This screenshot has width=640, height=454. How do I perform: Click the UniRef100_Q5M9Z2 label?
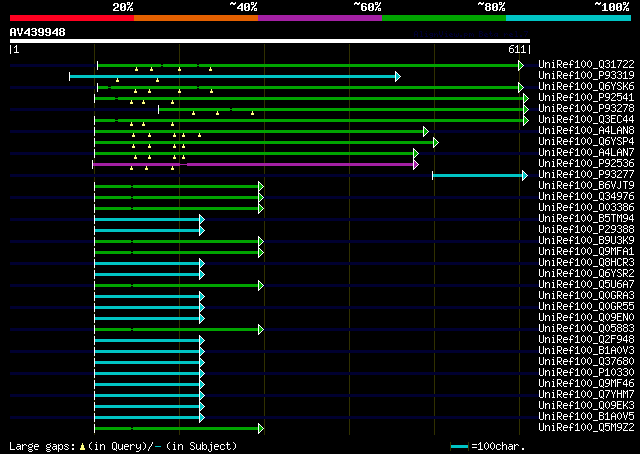tap(586, 427)
